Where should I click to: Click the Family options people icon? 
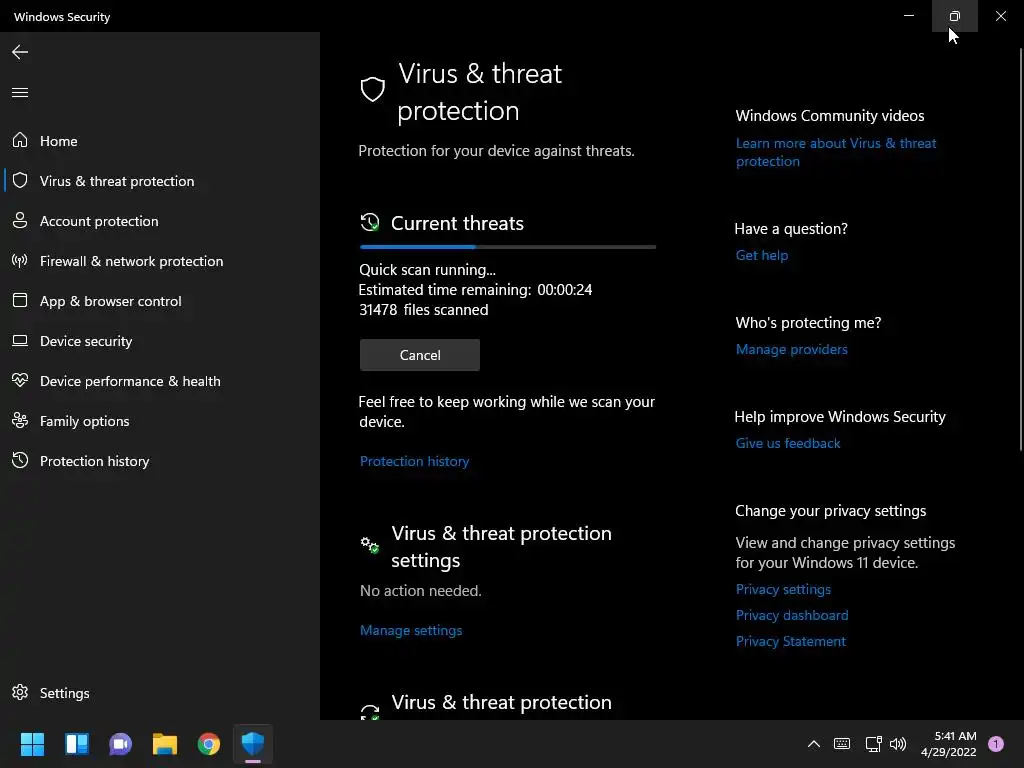coord(20,421)
